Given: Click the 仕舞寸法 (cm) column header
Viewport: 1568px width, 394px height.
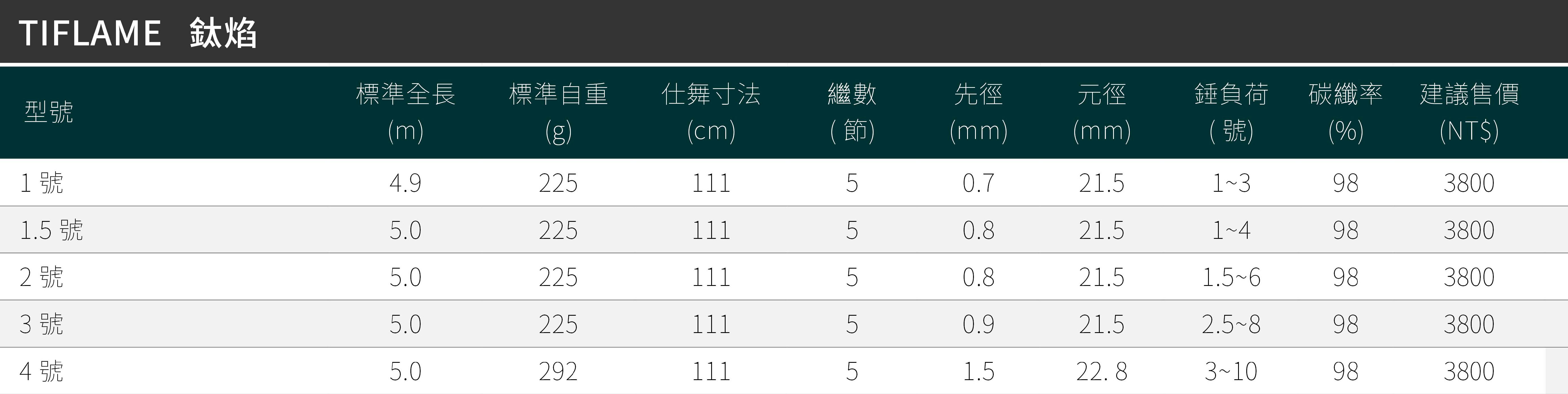Looking at the screenshot, I should [x=711, y=112].
